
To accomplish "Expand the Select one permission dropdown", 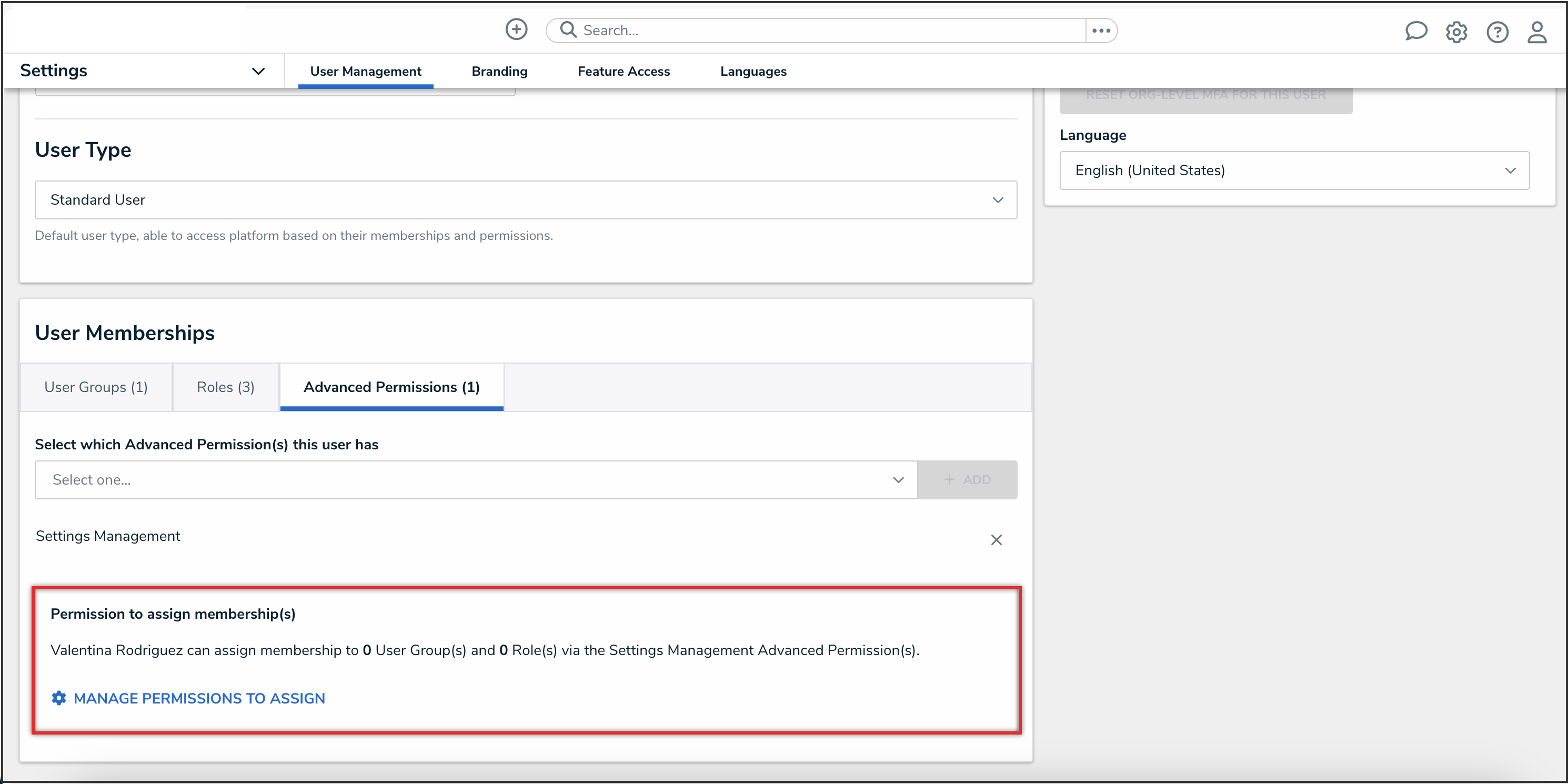I will 475,480.
